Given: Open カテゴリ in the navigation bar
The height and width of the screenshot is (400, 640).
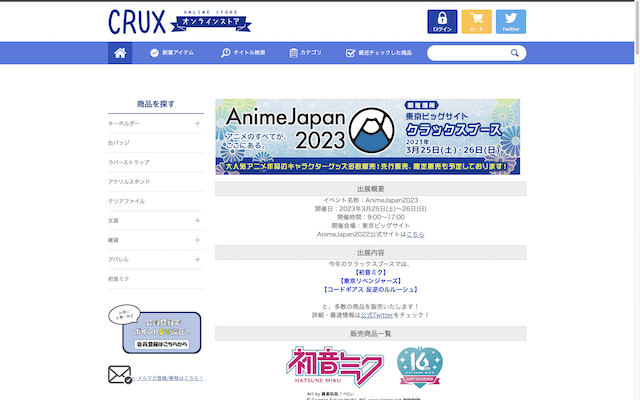Looking at the screenshot, I should tap(305, 53).
